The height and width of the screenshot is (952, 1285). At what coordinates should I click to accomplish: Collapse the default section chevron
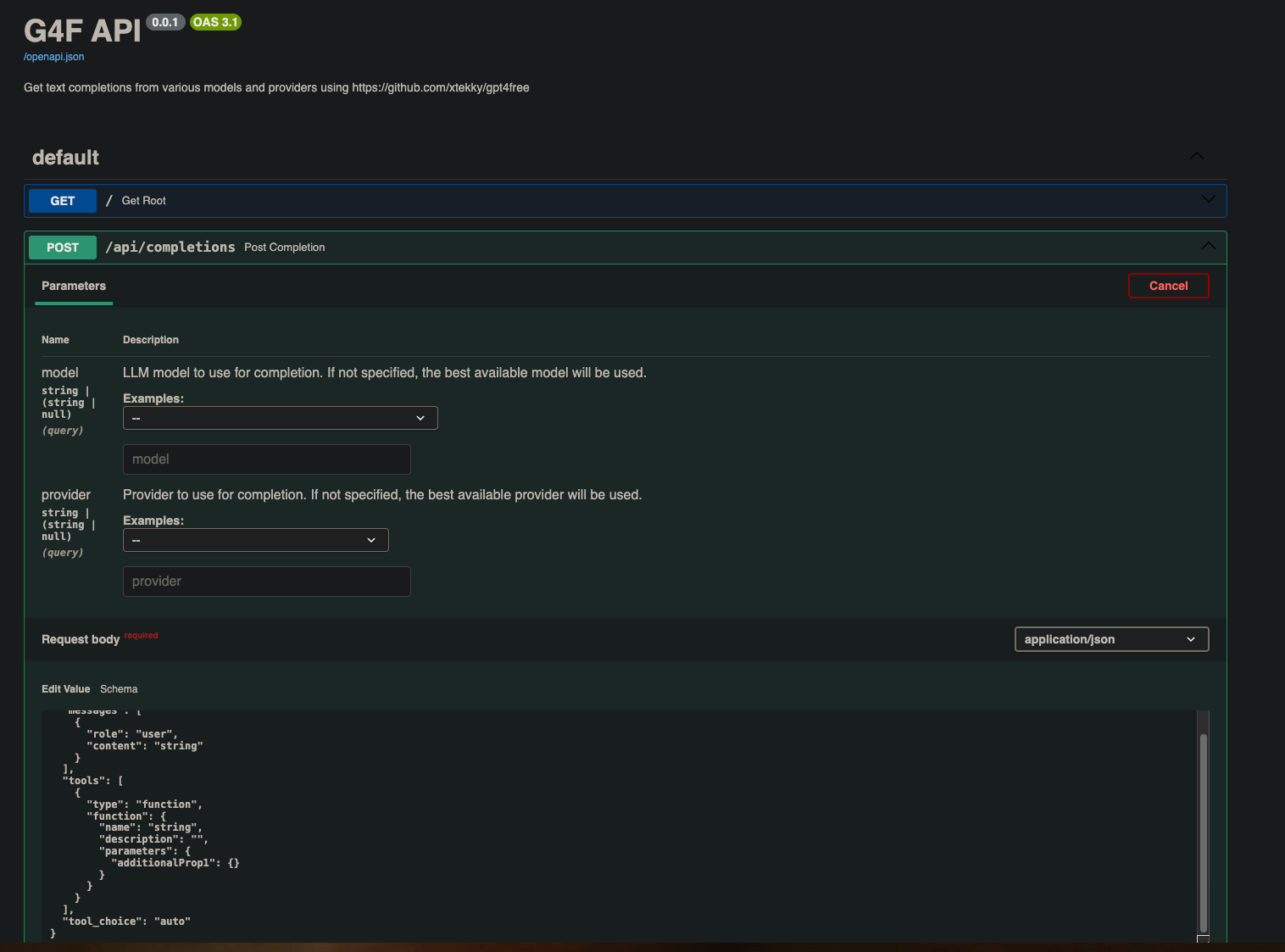point(1196,157)
